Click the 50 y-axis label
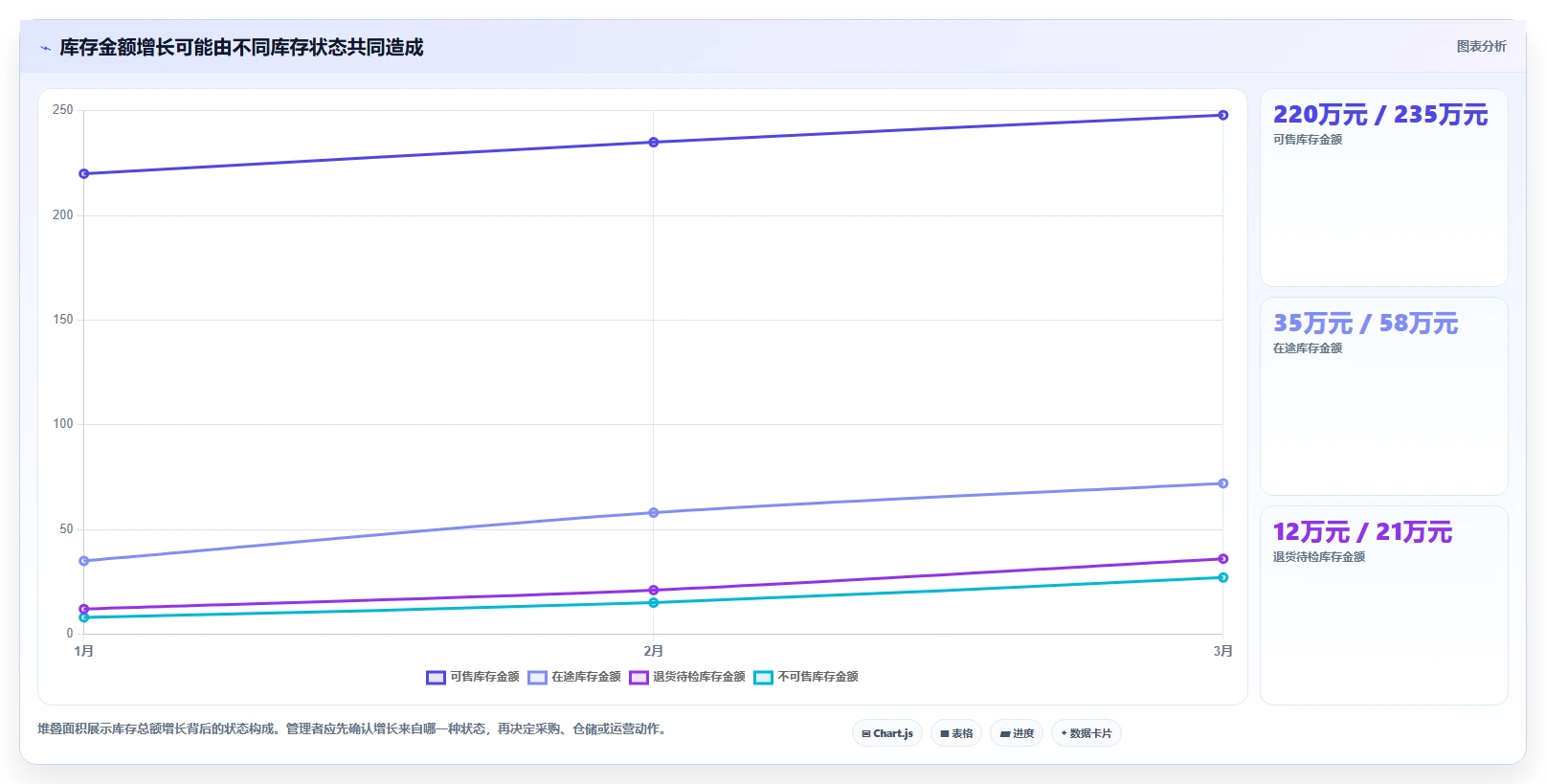 [x=66, y=529]
